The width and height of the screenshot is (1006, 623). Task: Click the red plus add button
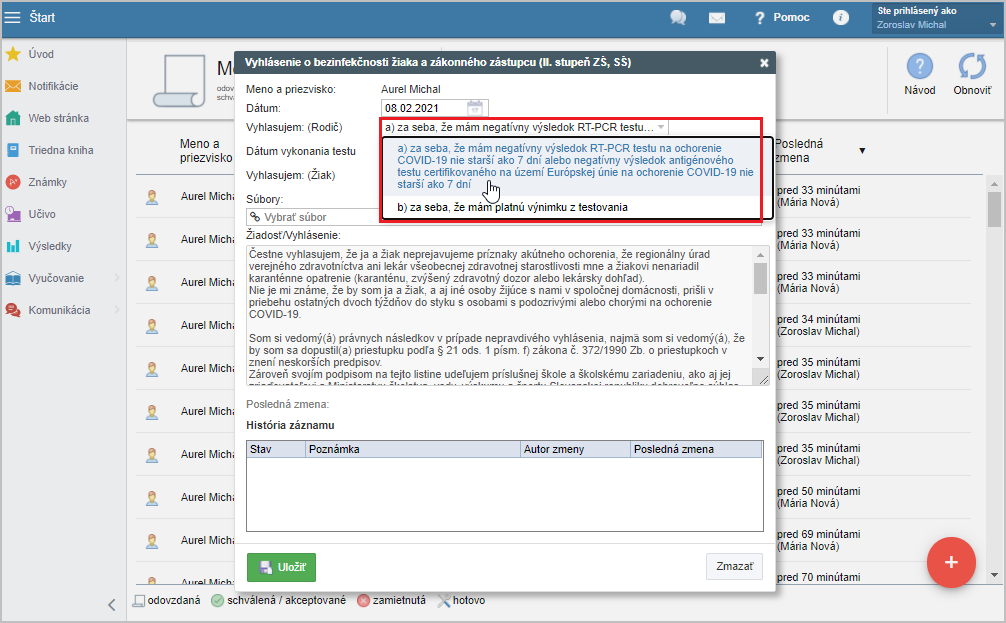pyautogui.click(x=951, y=562)
